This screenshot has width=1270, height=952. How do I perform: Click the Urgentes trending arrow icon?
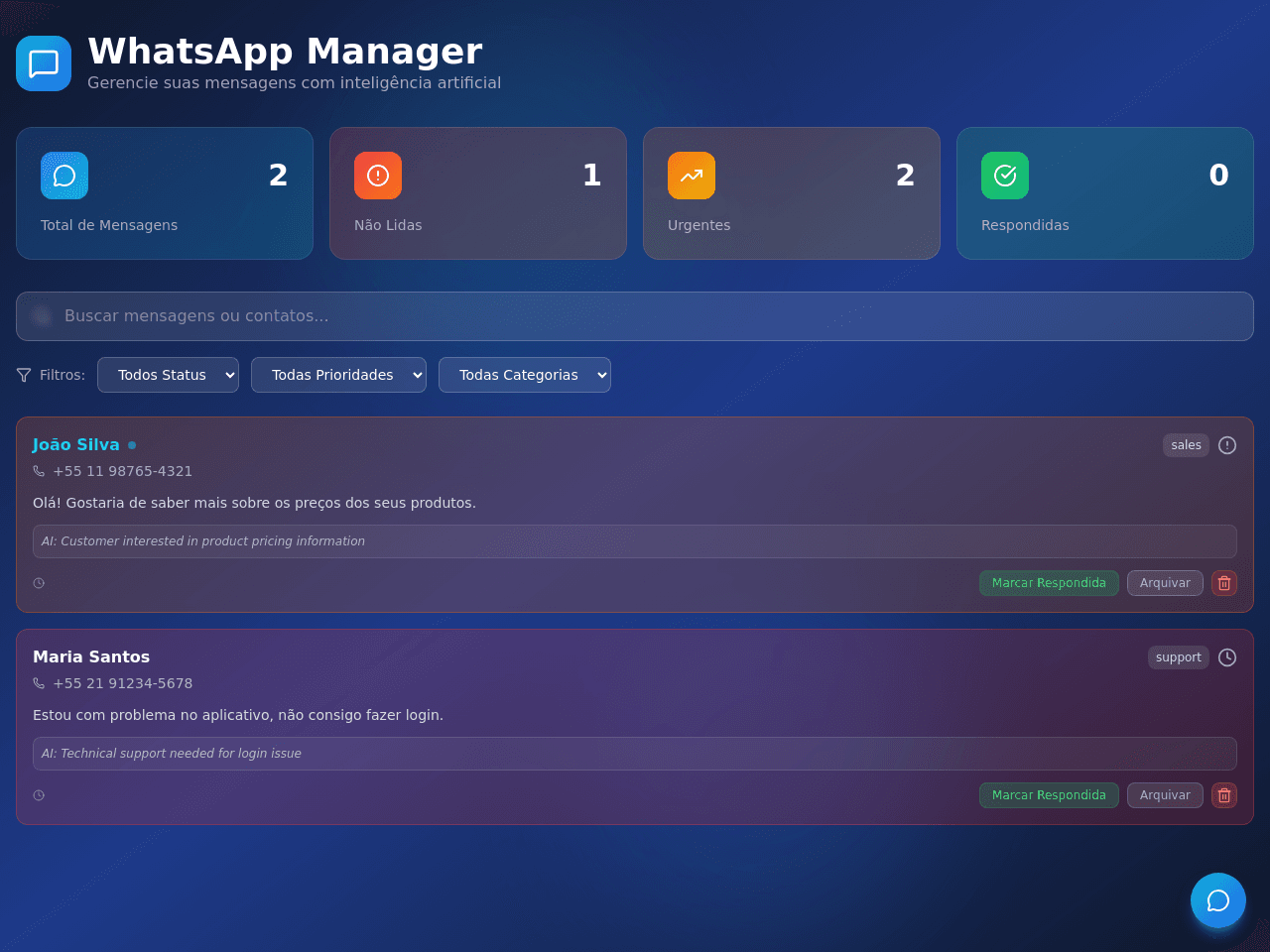692,176
